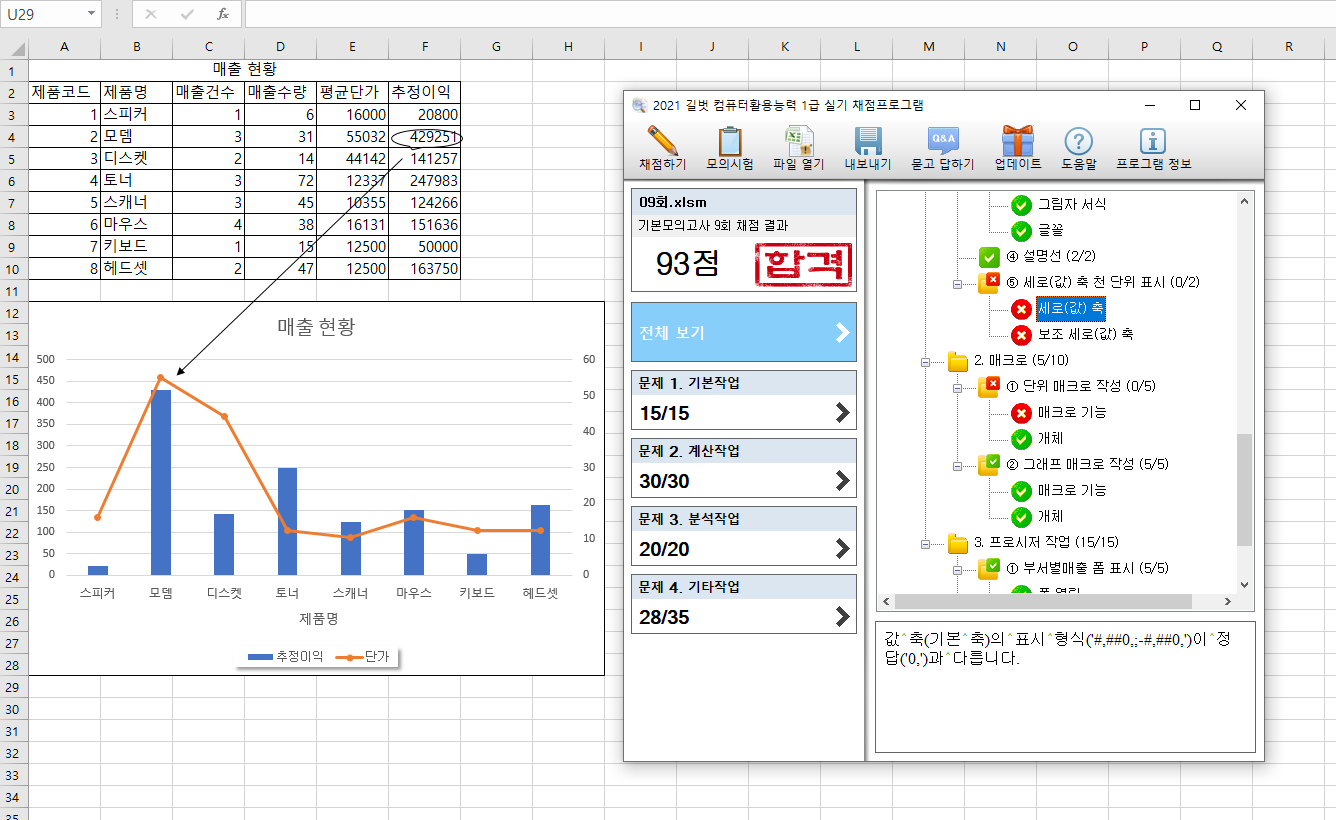This screenshot has width=1336, height=820.
Task: Click the 전체 보기 button
Action: (x=744, y=332)
